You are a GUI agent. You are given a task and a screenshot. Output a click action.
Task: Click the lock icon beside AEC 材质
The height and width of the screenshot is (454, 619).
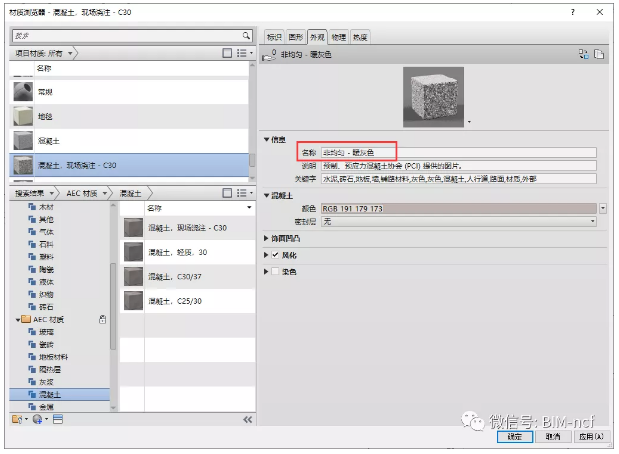(x=102, y=319)
